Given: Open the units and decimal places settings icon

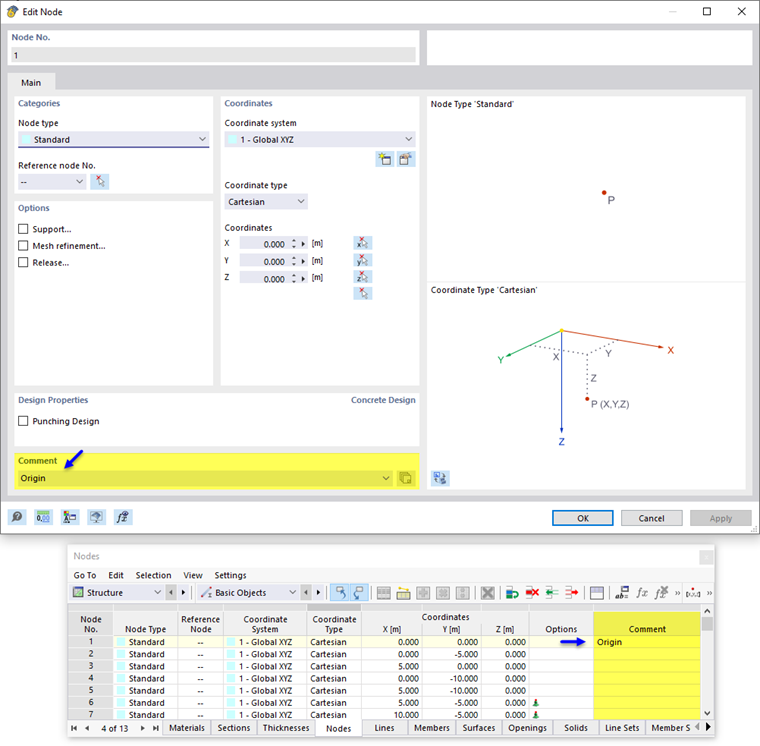Looking at the screenshot, I should tap(43, 517).
